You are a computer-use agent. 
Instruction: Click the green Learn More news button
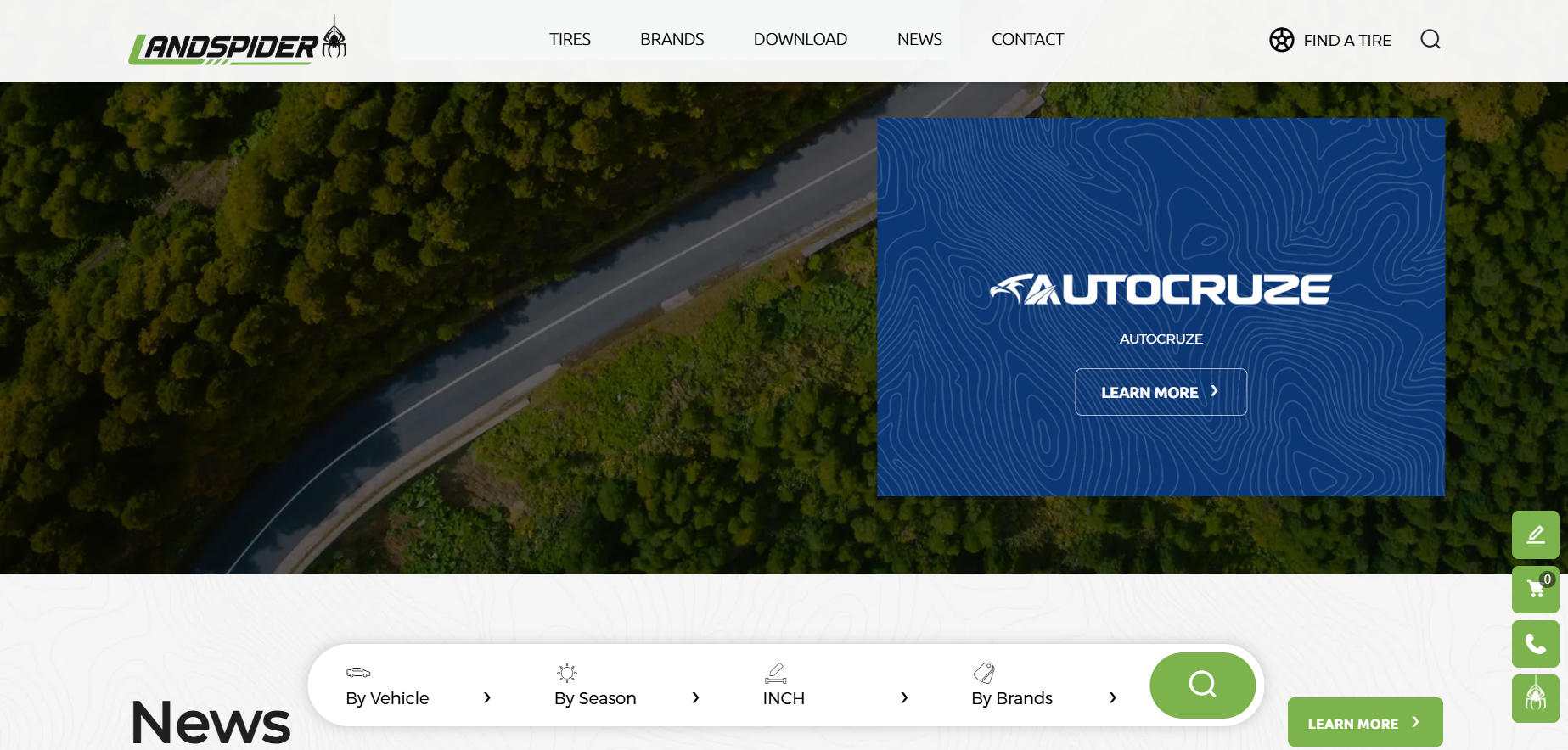pyautogui.click(x=1364, y=723)
